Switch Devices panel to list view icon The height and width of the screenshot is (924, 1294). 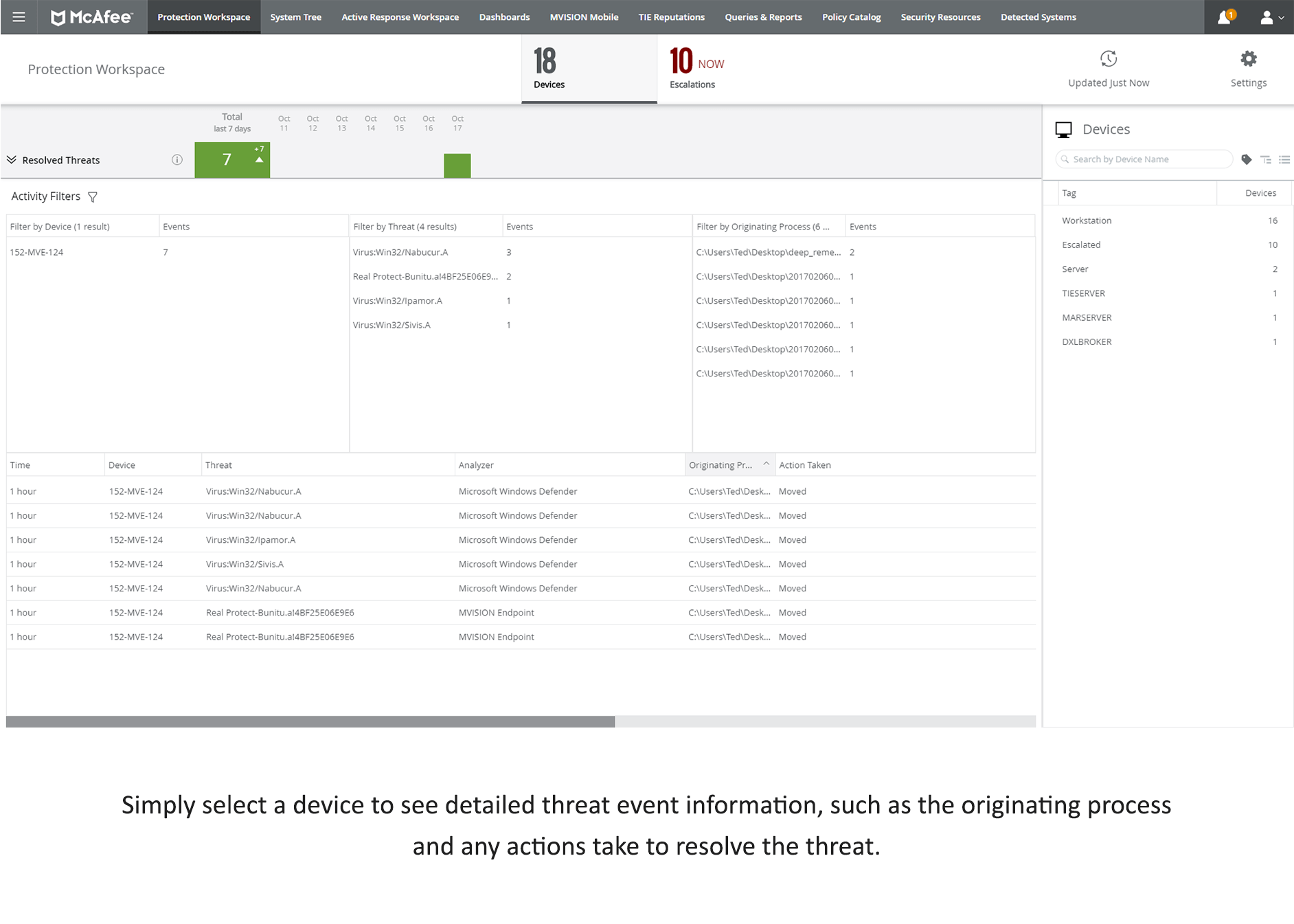[1284, 159]
